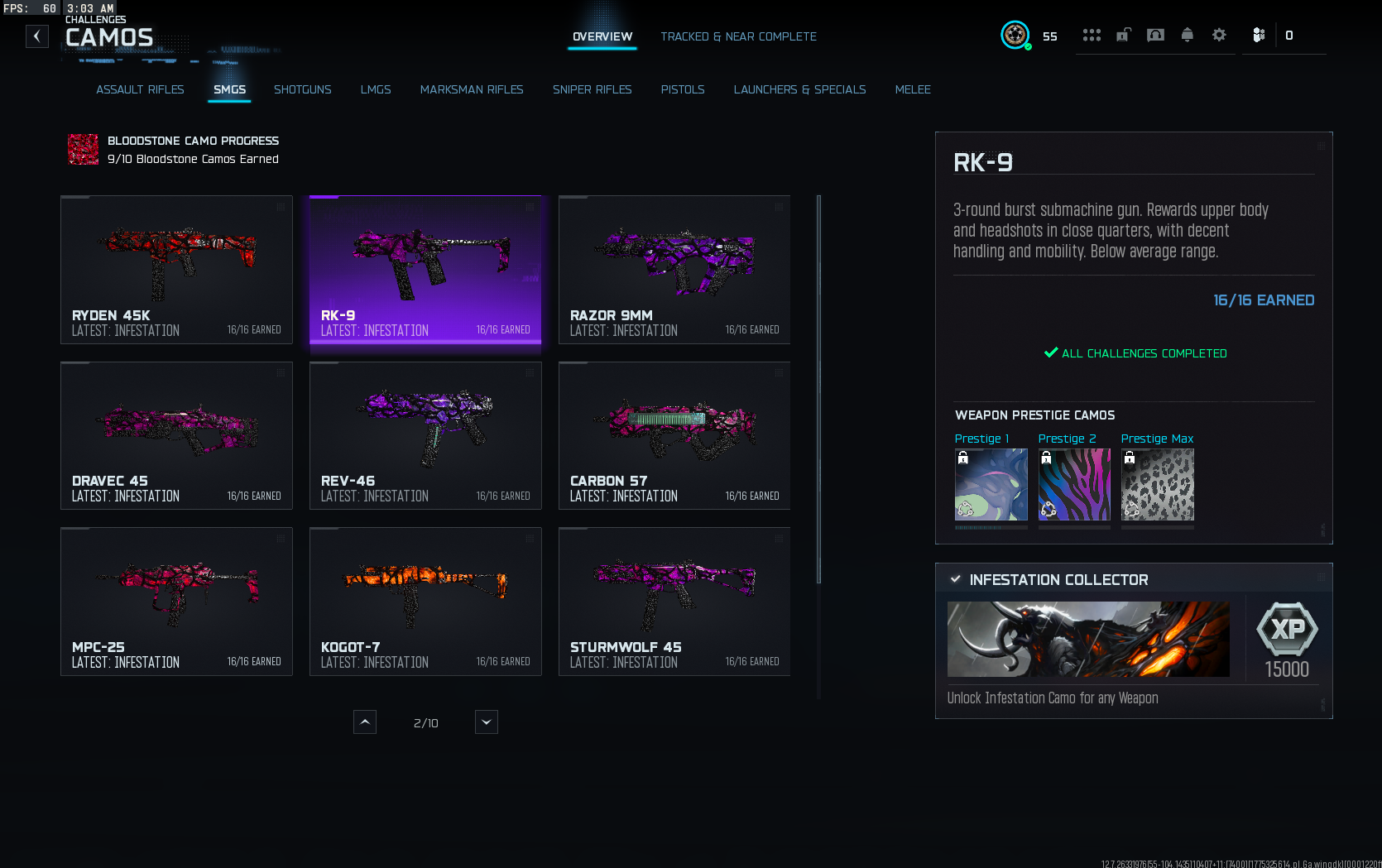Viewport: 1382px width, 868px height.
Task: Select the Kogot-7 weapon card
Action: 425,602
